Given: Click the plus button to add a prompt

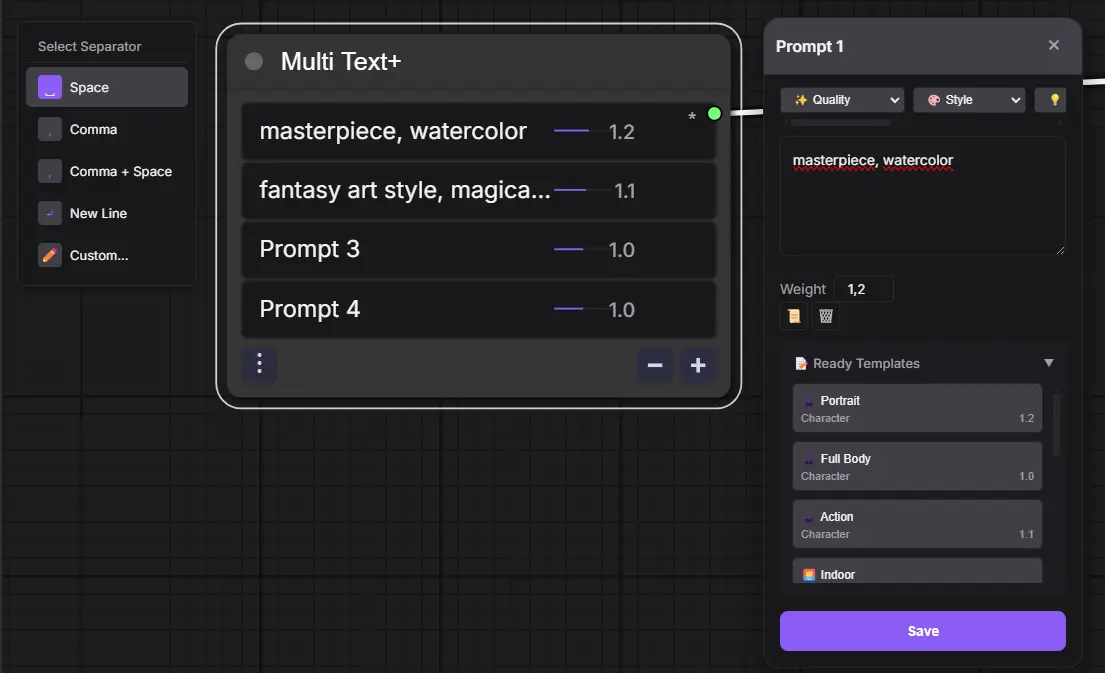Looking at the screenshot, I should coord(698,365).
